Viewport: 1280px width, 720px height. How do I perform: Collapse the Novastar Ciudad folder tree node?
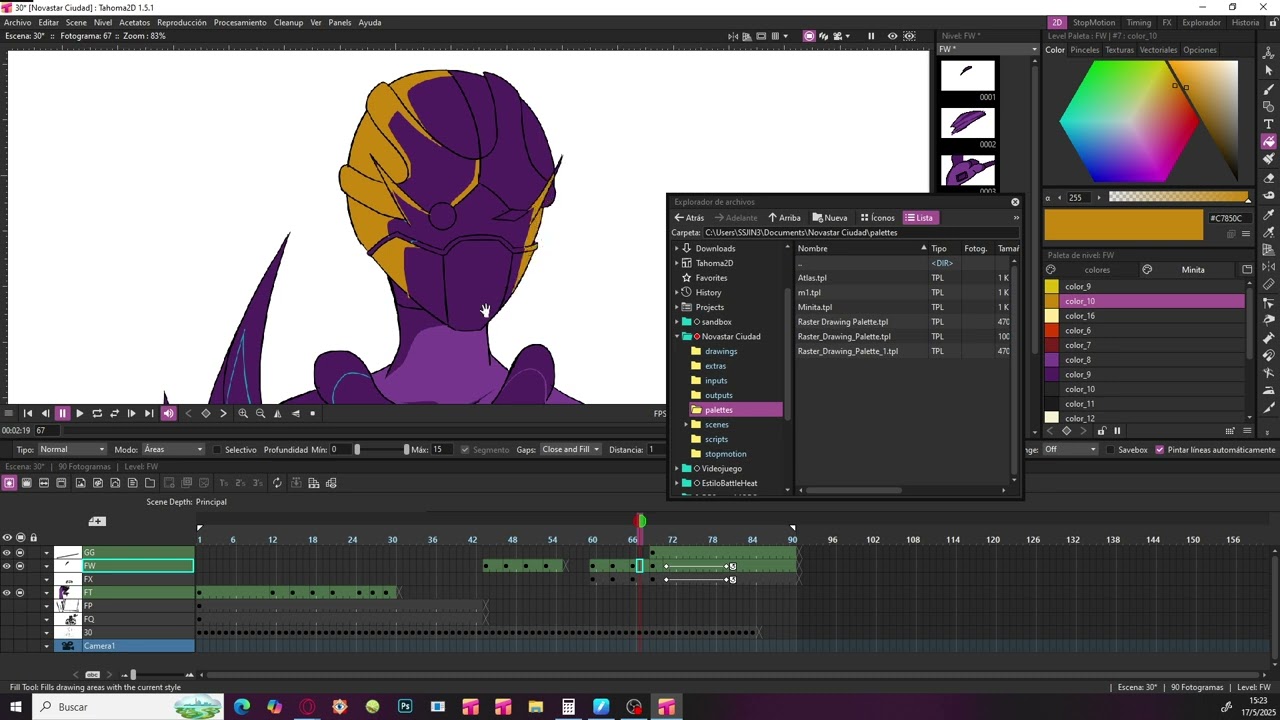(677, 337)
